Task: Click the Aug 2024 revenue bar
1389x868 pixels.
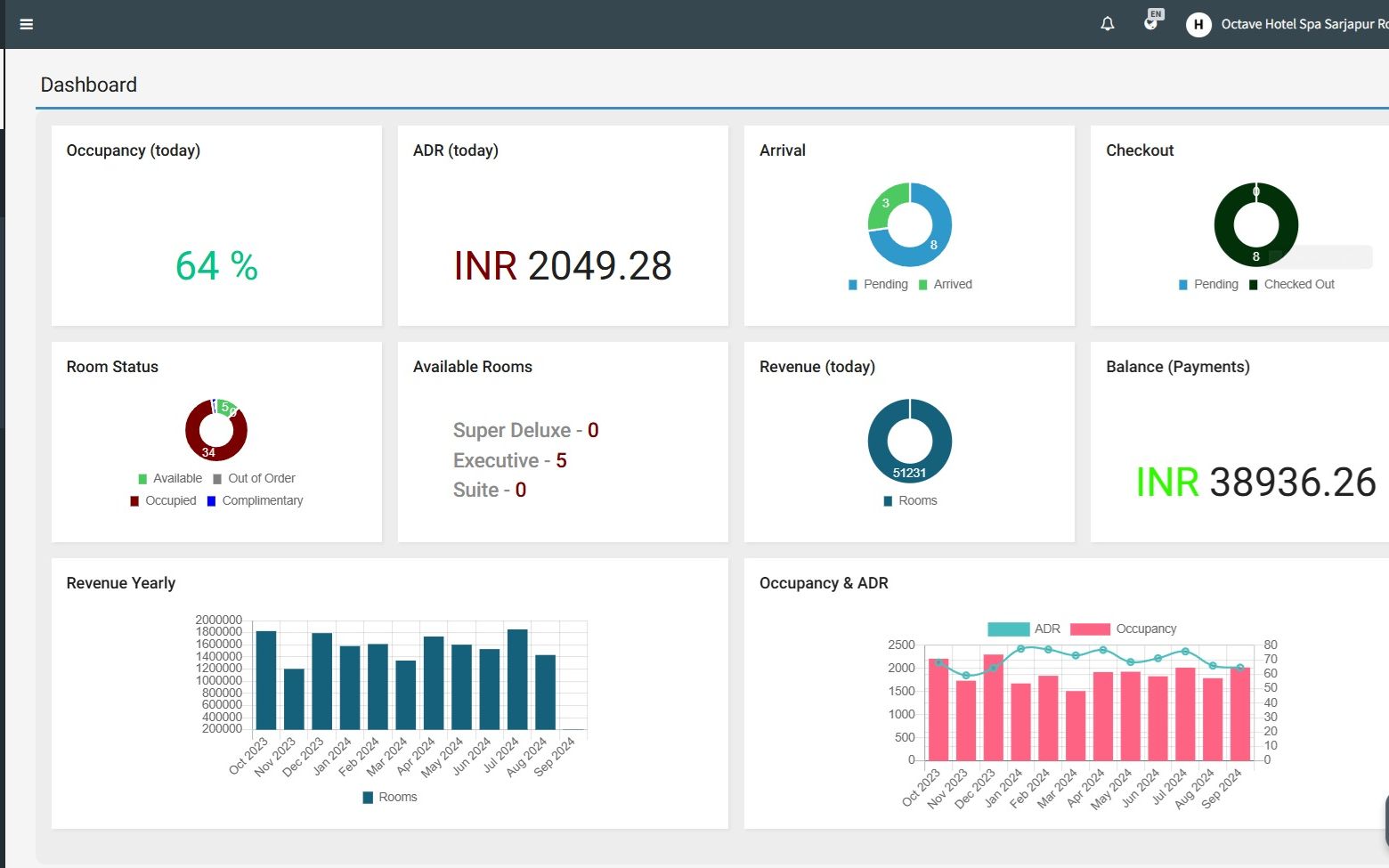Action: pos(545,692)
